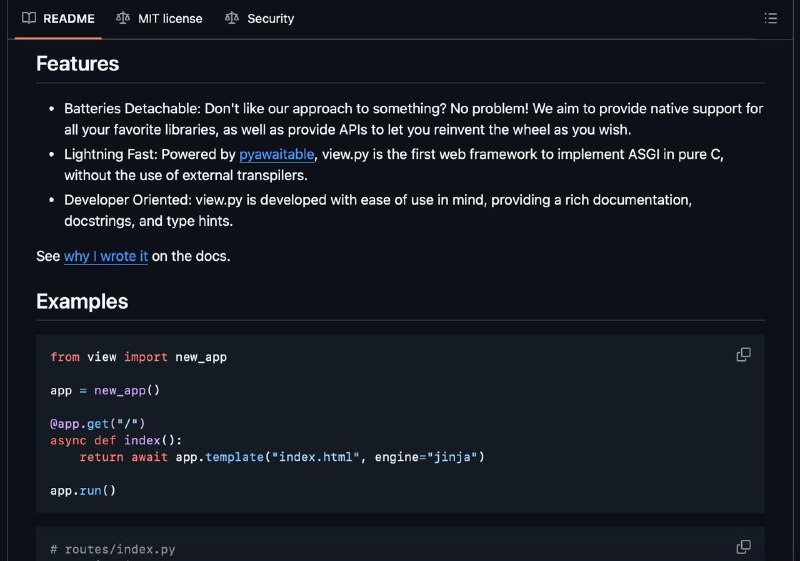
Task: Click the scale icon beside Security
Action: click(x=232, y=18)
